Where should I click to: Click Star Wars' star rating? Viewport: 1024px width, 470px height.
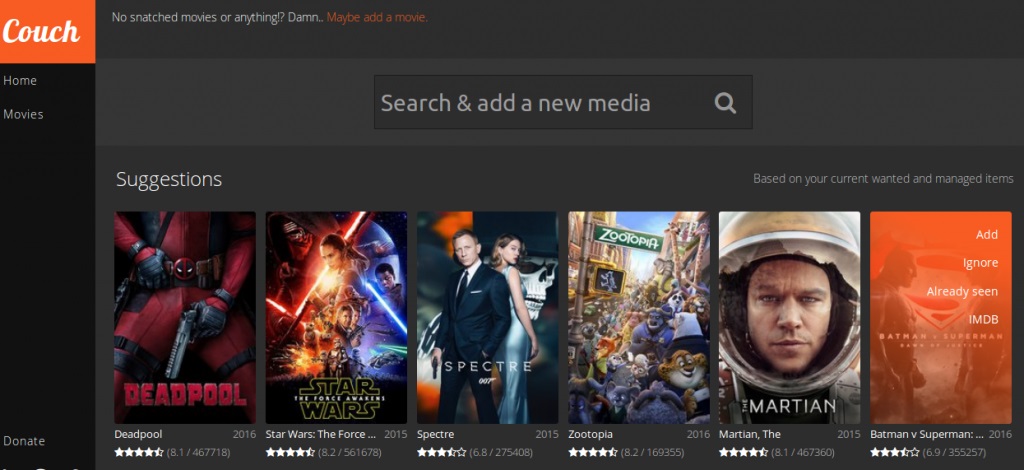coord(290,452)
